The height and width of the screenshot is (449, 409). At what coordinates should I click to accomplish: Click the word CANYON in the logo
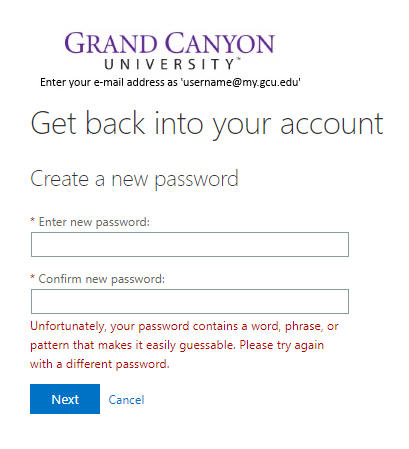pyautogui.click(x=220, y=43)
